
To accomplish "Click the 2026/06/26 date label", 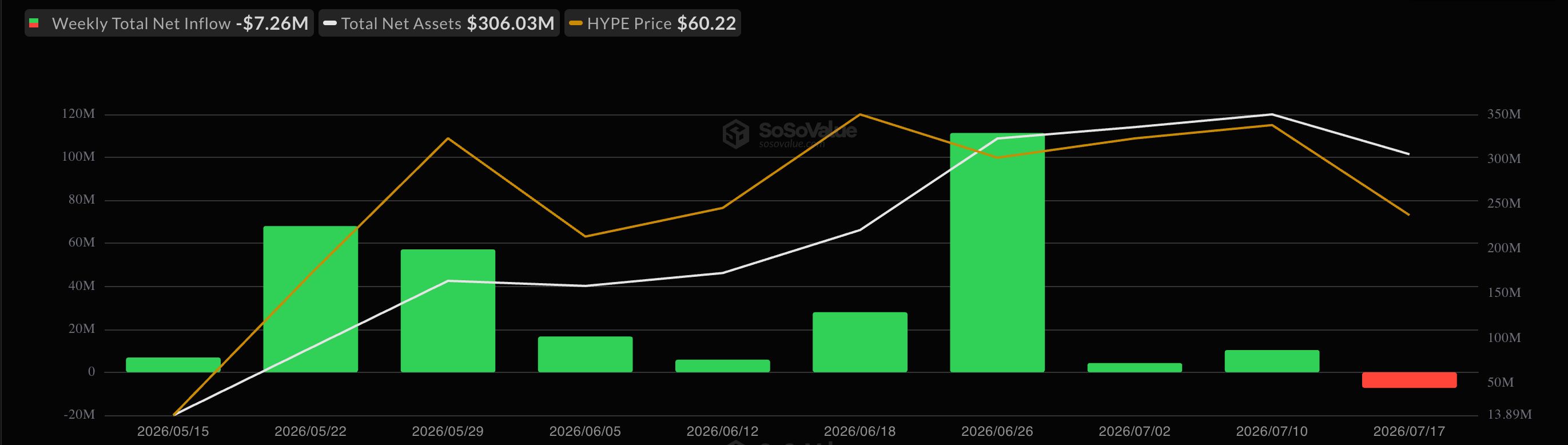I will coord(997,432).
